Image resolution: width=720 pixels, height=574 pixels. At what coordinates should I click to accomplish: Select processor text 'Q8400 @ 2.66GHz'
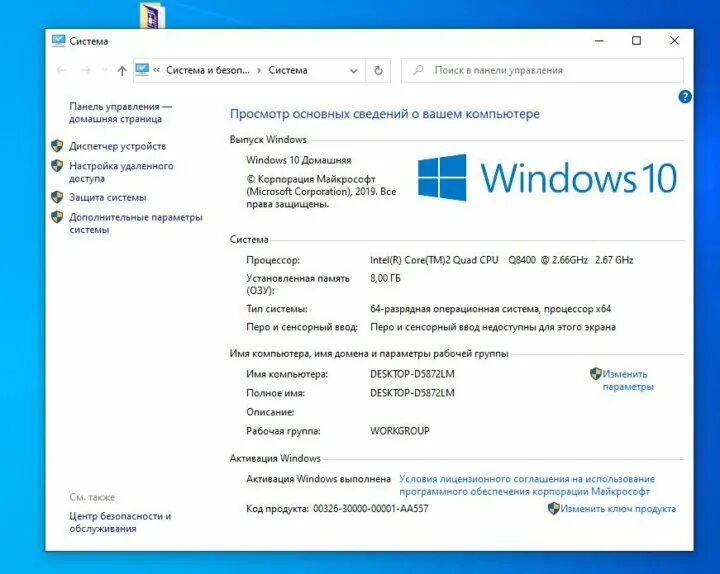548,260
